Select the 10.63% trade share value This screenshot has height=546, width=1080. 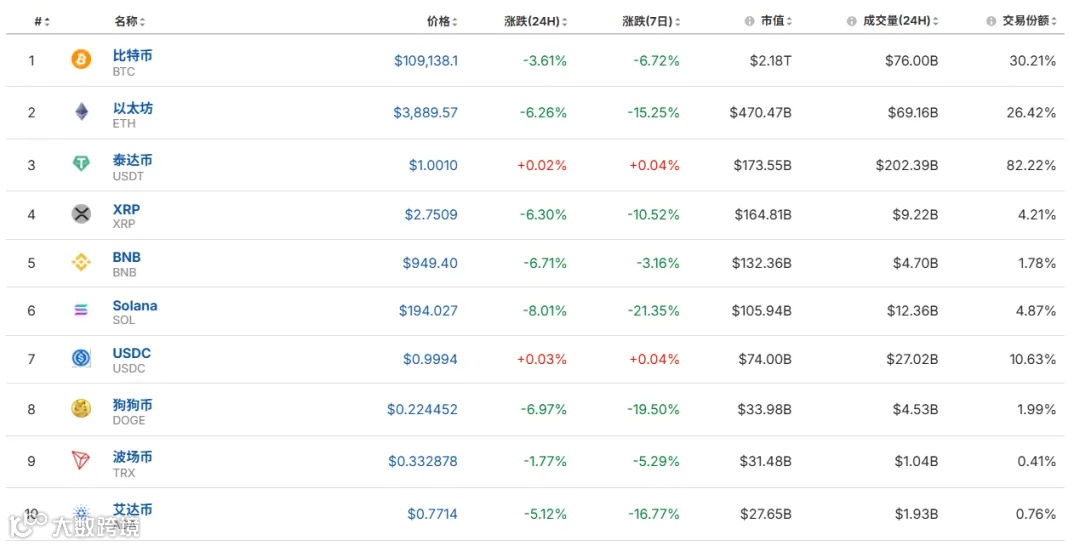click(x=1032, y=359)
